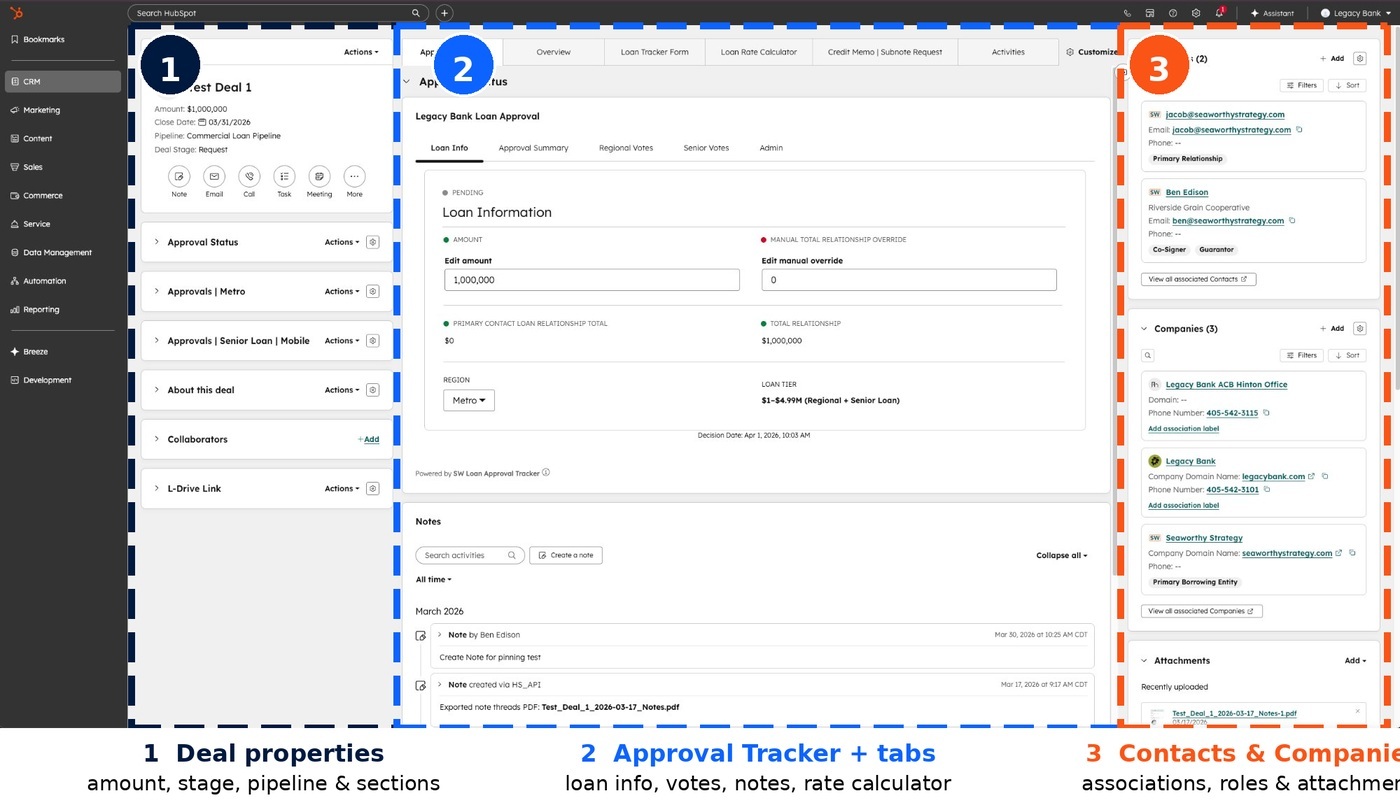The image size is (1400, 812).
Task: Remove the Test_Deal_1 attachment with X
Action: point(1357,711)
